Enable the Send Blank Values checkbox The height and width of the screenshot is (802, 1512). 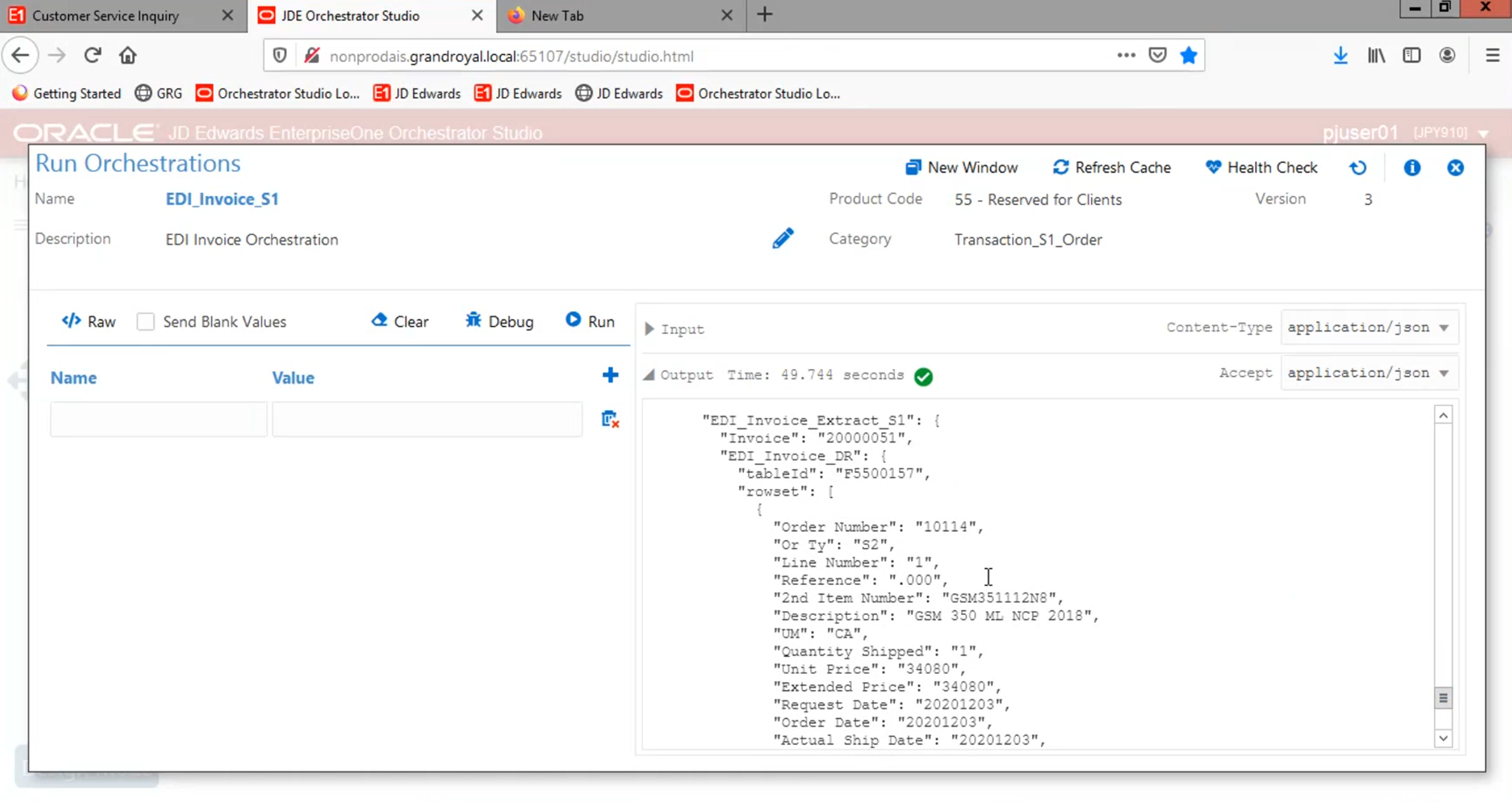coord(146,321)
